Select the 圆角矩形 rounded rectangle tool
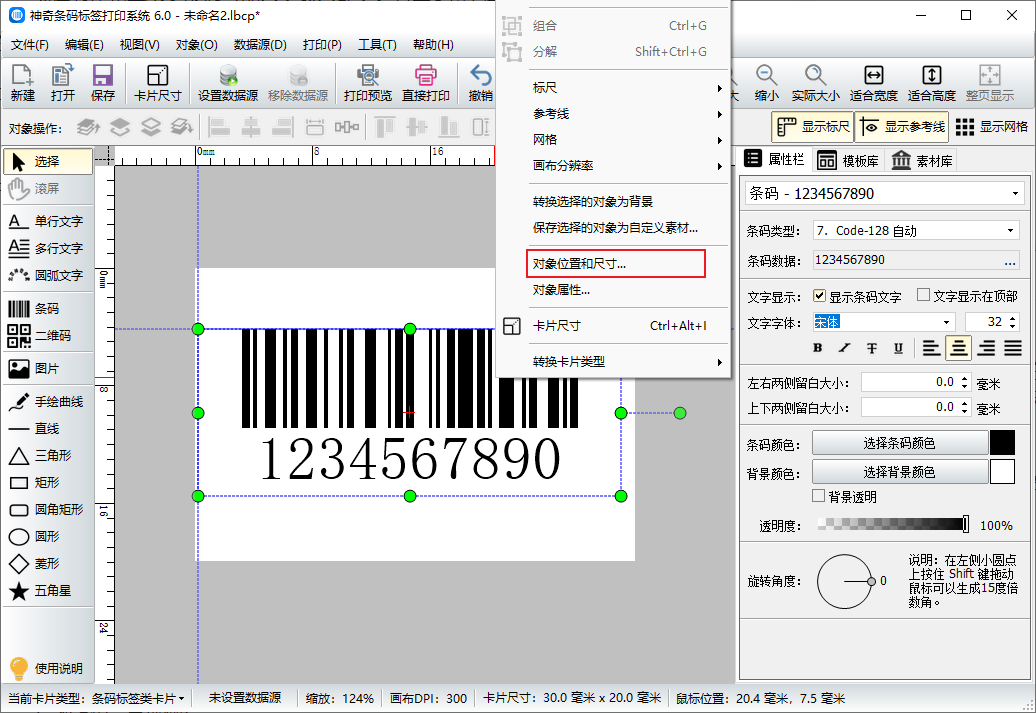This screenshot has width=1036, height=713. (x=48, y=509)
